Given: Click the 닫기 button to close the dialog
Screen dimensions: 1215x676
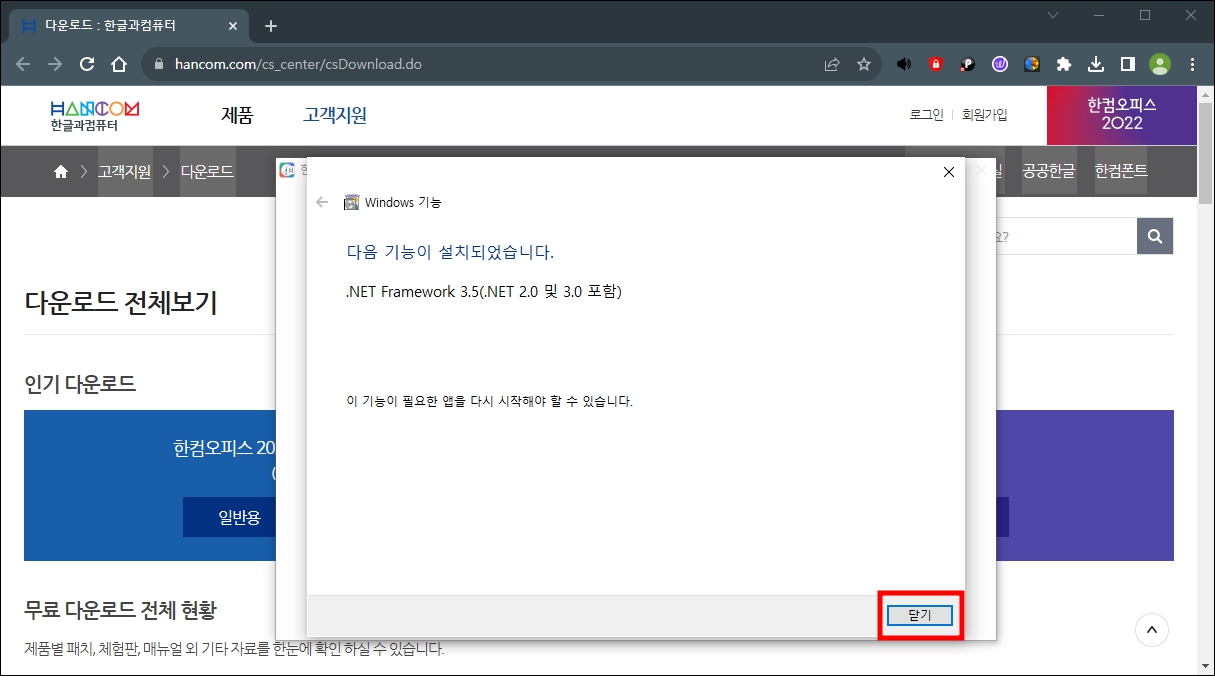Looking at the screenshot, I should [920, 616].
